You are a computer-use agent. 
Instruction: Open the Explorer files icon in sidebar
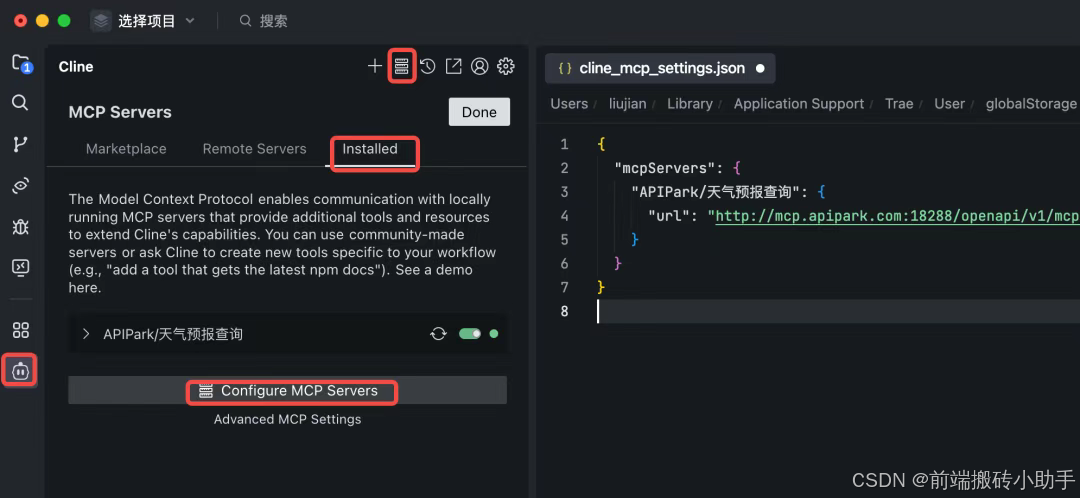(x=21, y=63)
